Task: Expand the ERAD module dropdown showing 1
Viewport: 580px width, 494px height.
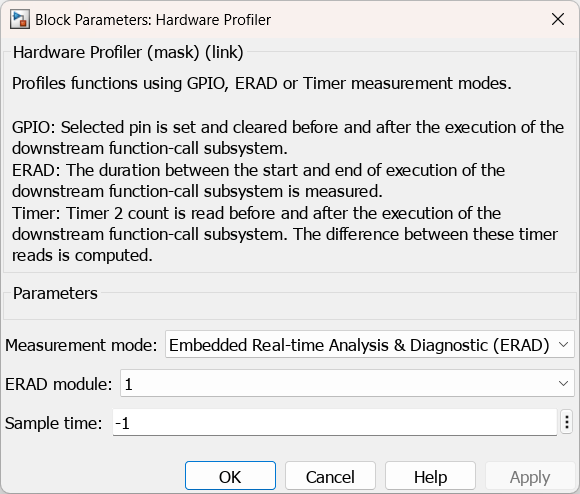Action: point(347,383)
